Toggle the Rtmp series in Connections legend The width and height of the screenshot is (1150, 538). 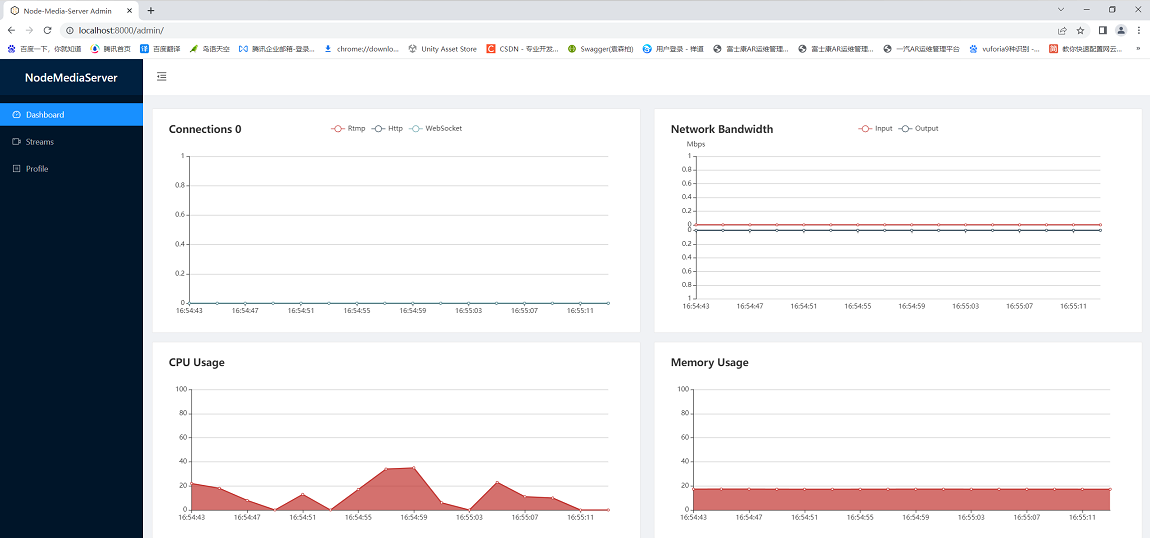pyautogui.click(x=348, y=128)
